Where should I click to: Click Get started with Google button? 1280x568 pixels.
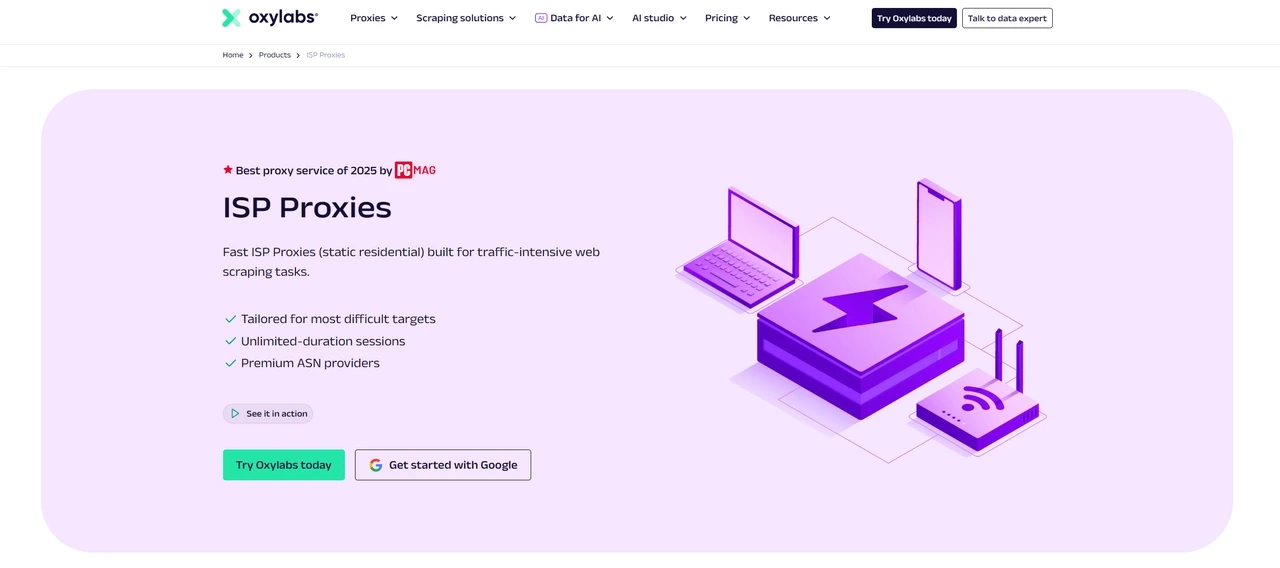443,465
